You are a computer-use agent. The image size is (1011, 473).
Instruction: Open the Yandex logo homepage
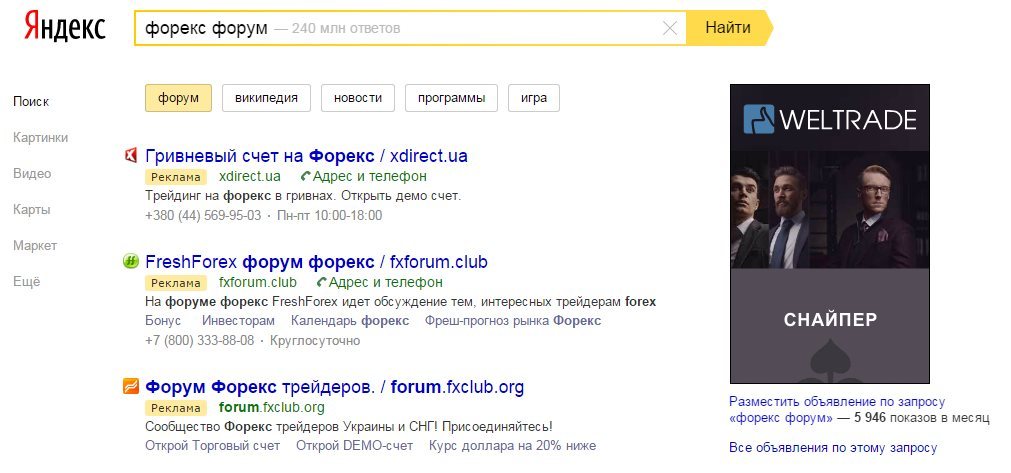pyautogui.click(x=64, y=28)
